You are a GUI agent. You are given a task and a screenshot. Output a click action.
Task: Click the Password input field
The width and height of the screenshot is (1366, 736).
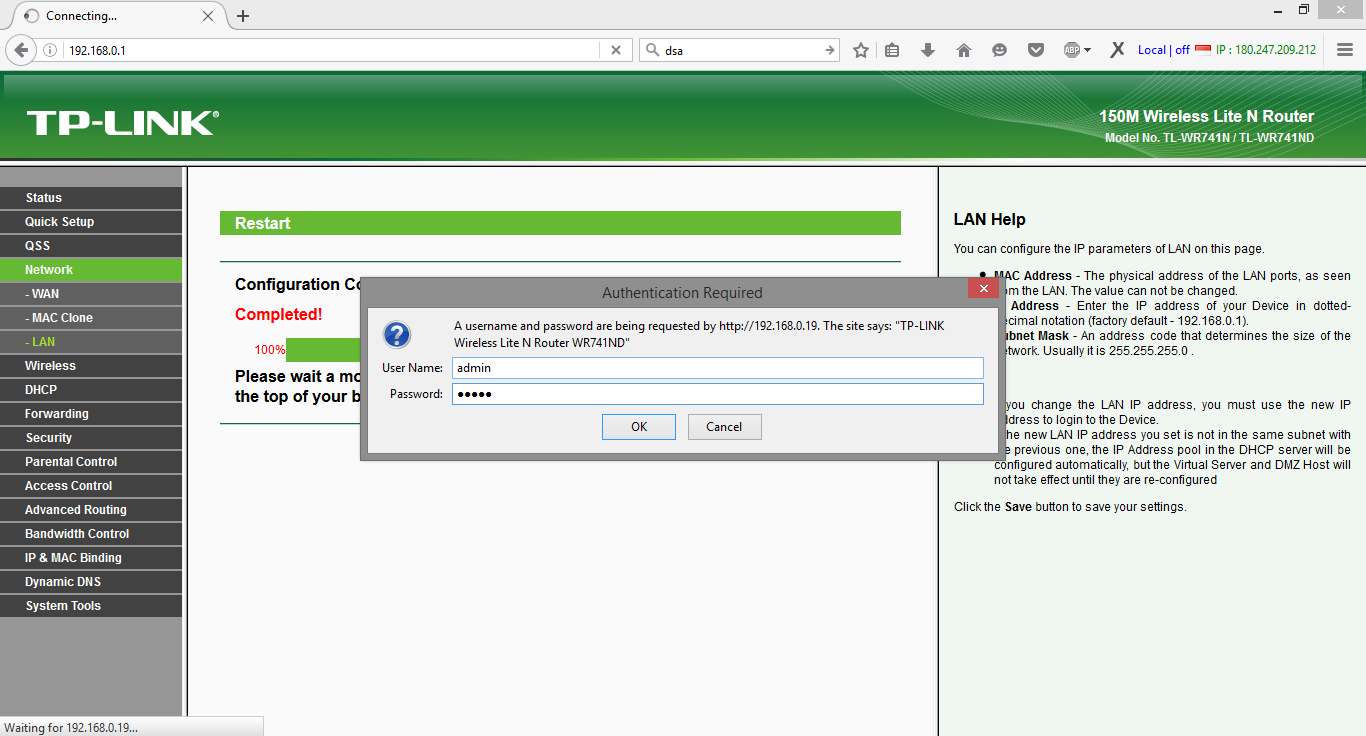[x=717, y=393]
